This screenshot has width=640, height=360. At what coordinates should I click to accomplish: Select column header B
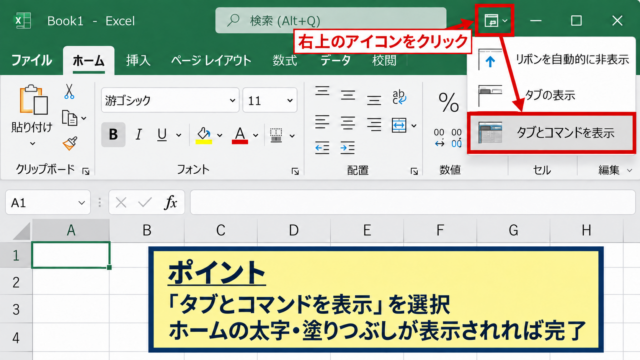[x=147, y=230]
